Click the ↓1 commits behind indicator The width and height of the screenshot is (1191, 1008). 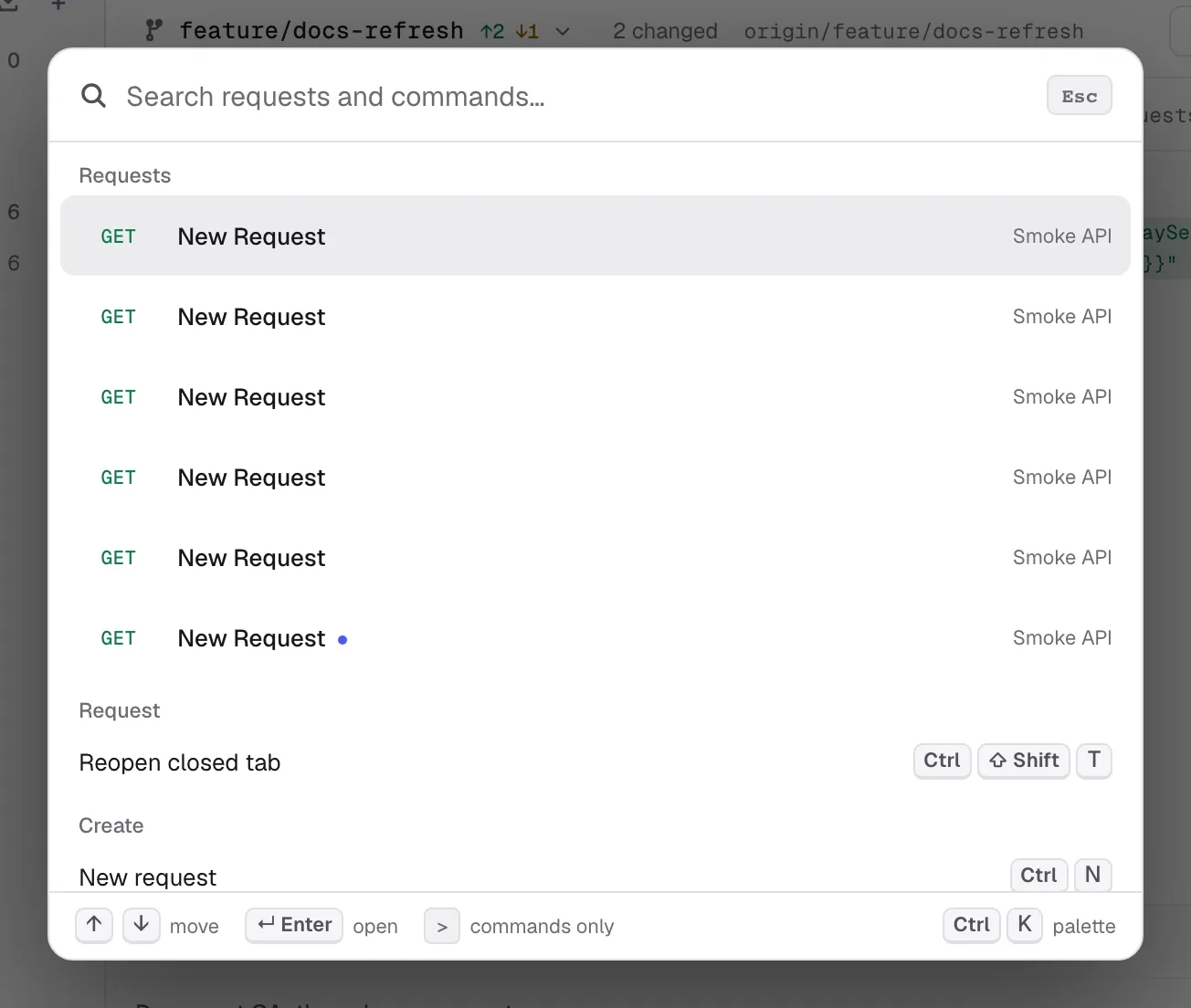click(527, 32)
